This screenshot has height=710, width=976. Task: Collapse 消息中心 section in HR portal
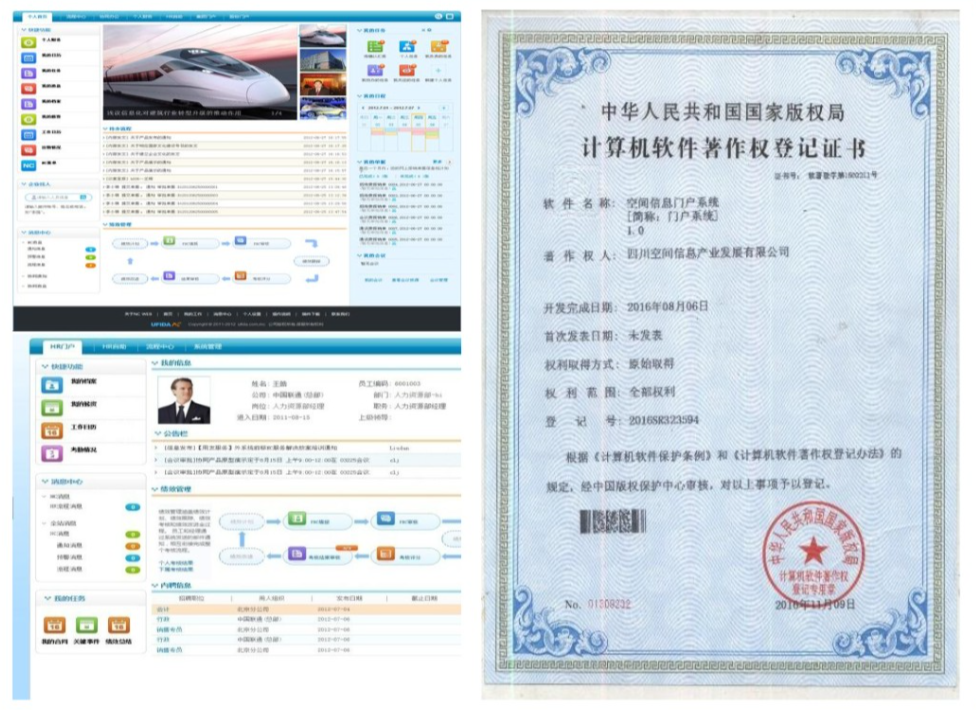tap(45, 482)
